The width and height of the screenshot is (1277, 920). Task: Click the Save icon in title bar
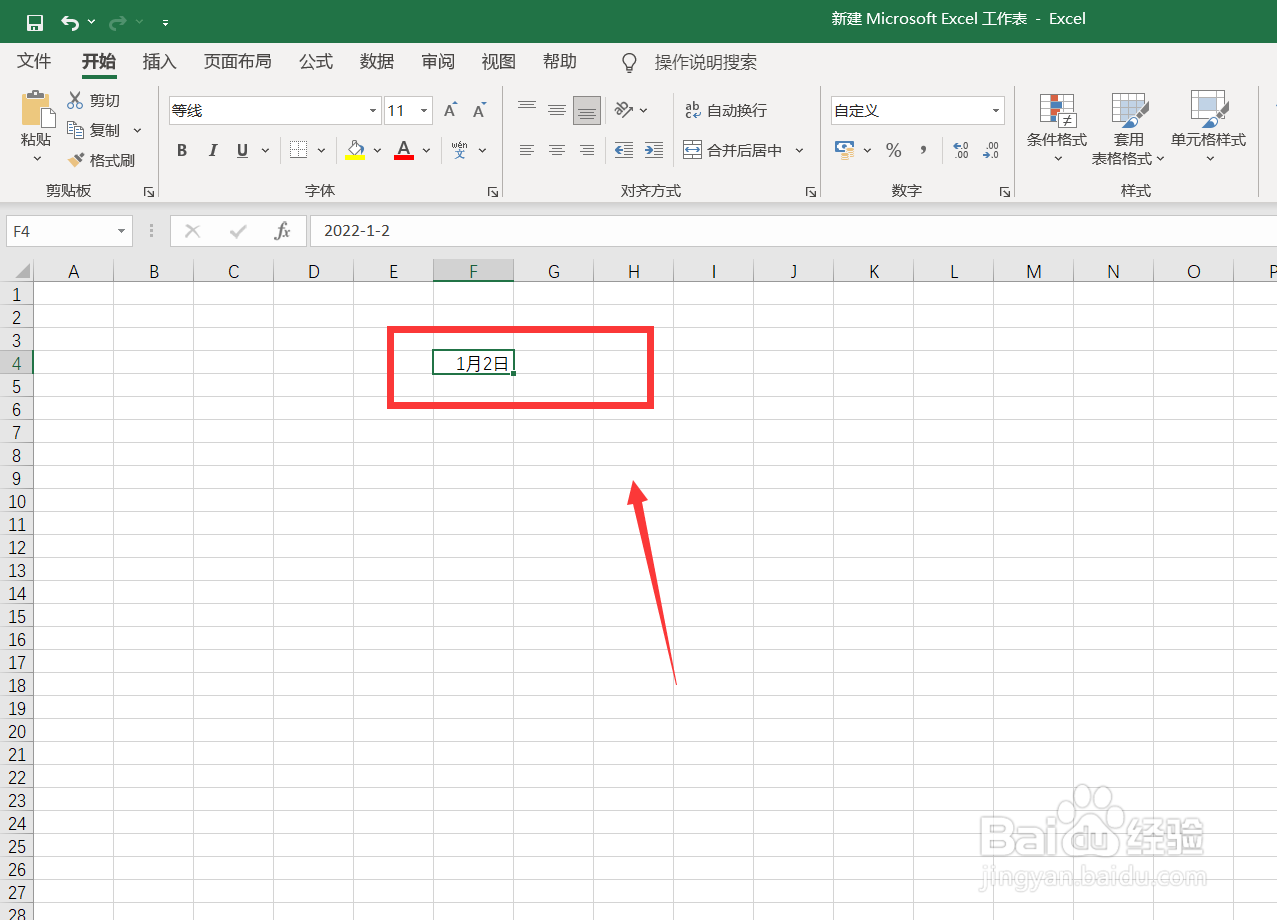coord(35,22)
